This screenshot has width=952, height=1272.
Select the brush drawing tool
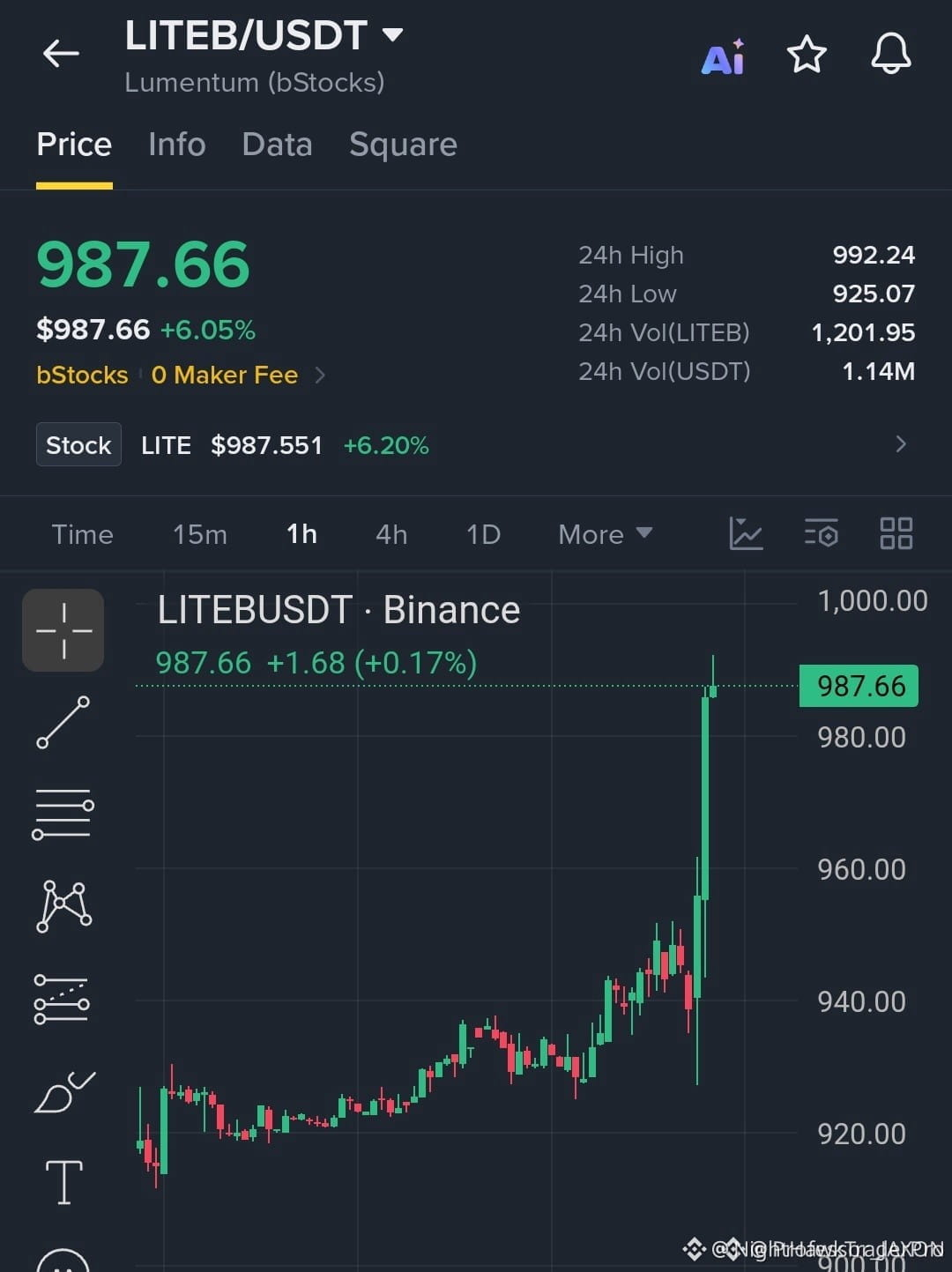(64, 1092)
